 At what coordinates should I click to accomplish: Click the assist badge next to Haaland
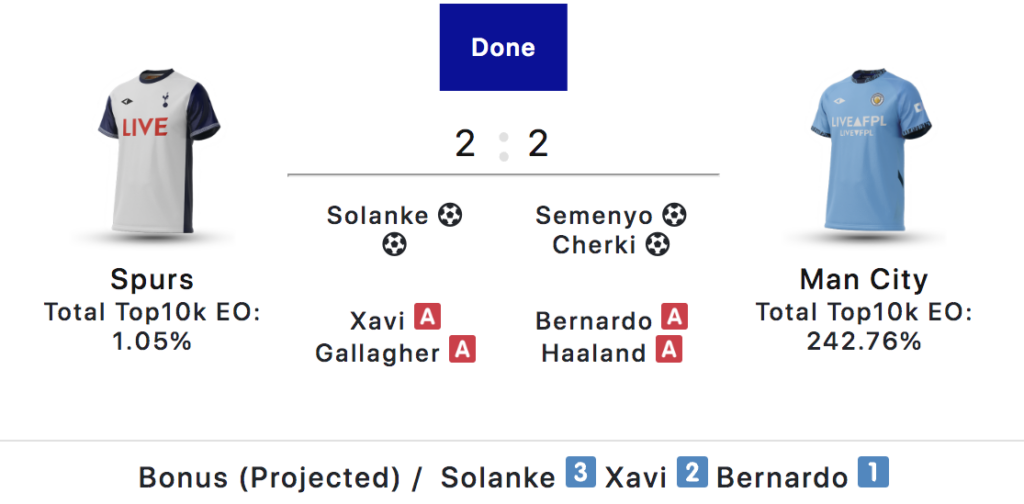tap(669, 350)
